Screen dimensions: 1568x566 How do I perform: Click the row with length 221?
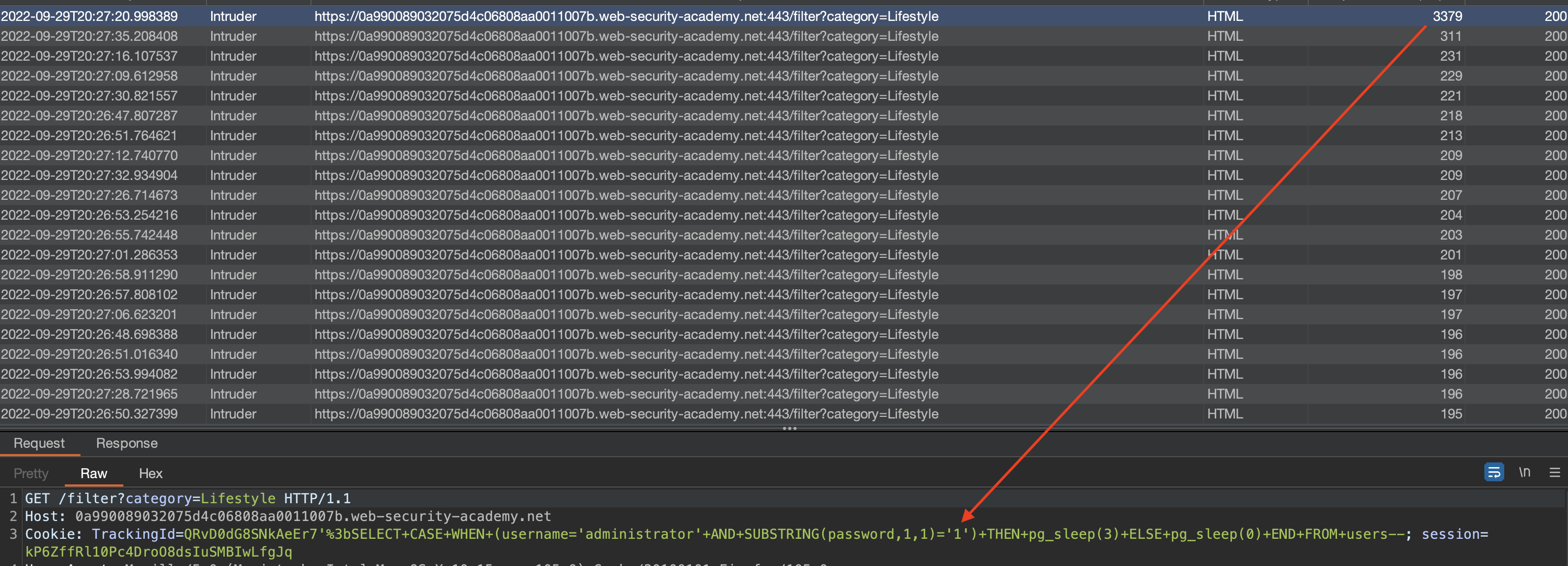(x=1450, y=96)
